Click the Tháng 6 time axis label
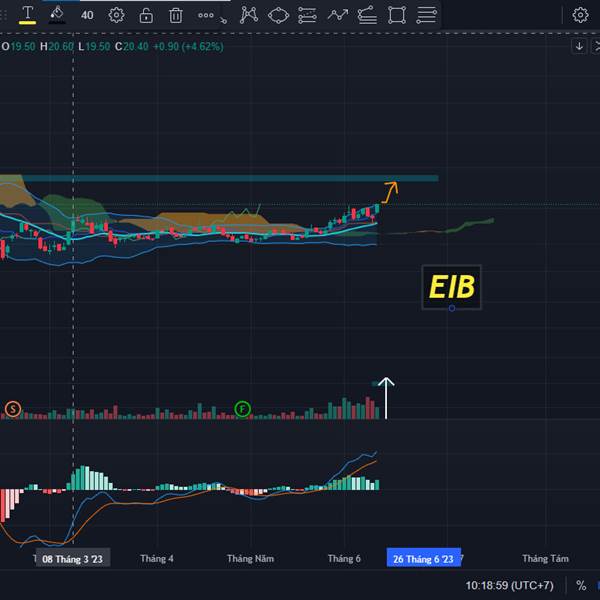 point(344,558)
